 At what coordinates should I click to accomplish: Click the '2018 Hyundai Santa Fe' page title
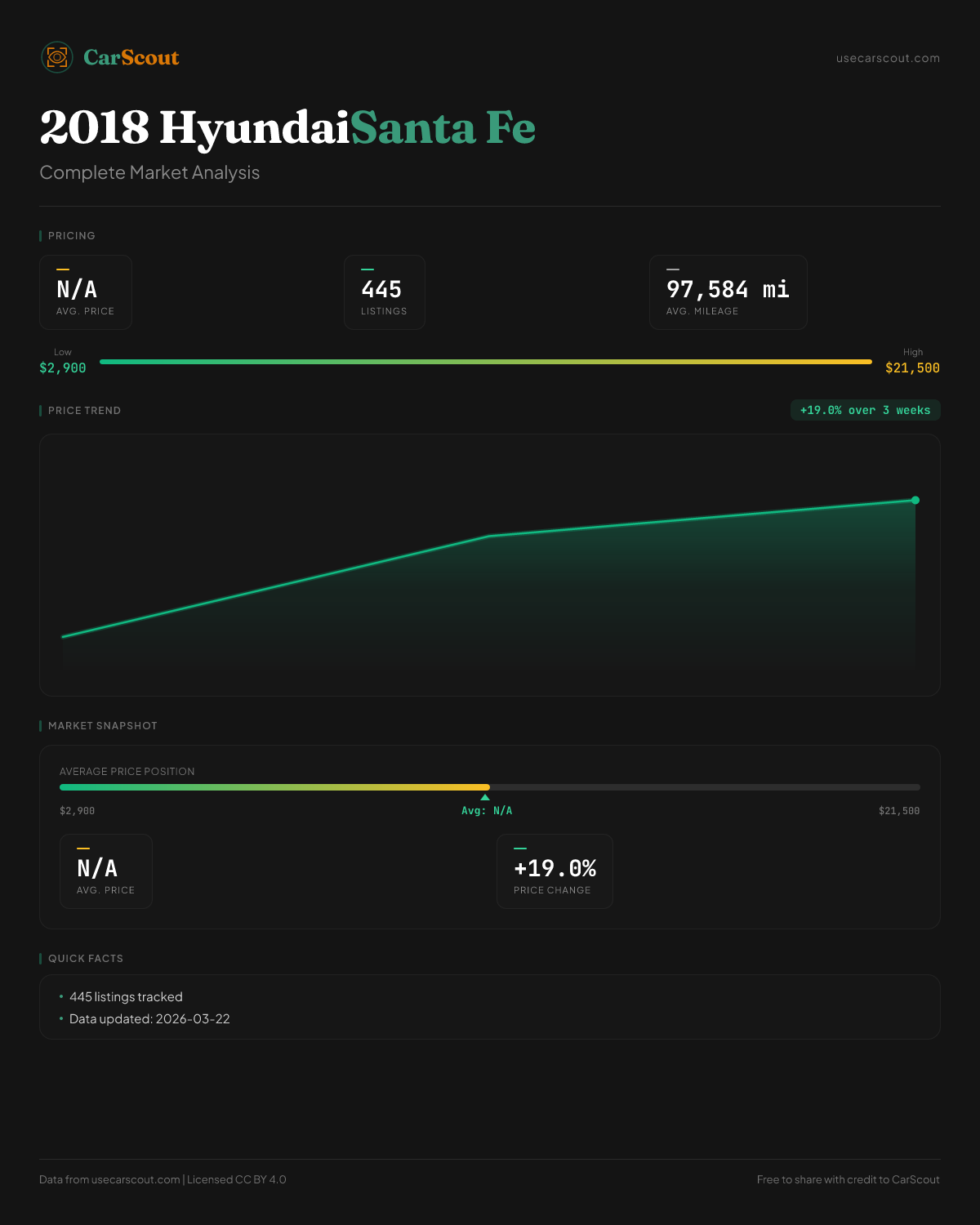point(287,127)
